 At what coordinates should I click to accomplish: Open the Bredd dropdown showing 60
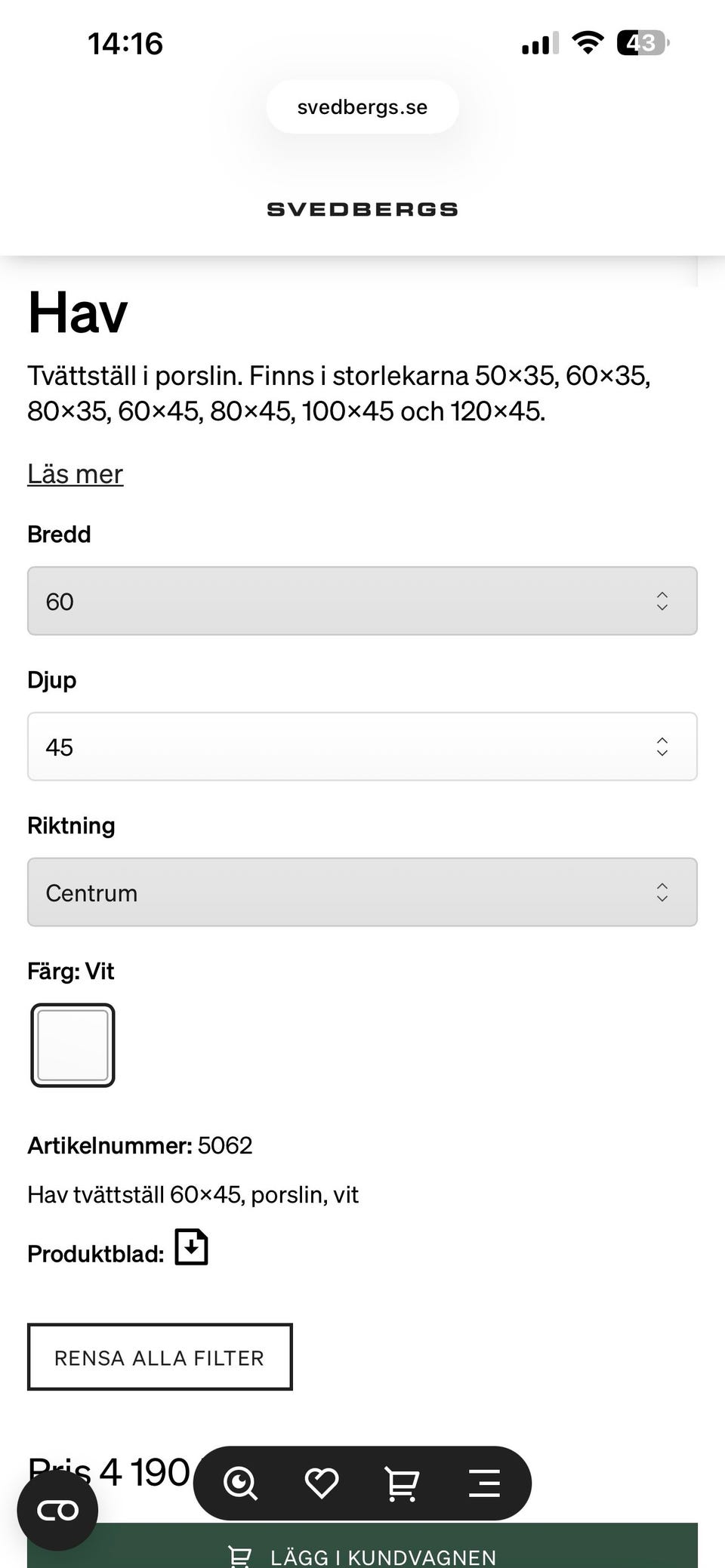pyautogui.click(x=362, y=601)
